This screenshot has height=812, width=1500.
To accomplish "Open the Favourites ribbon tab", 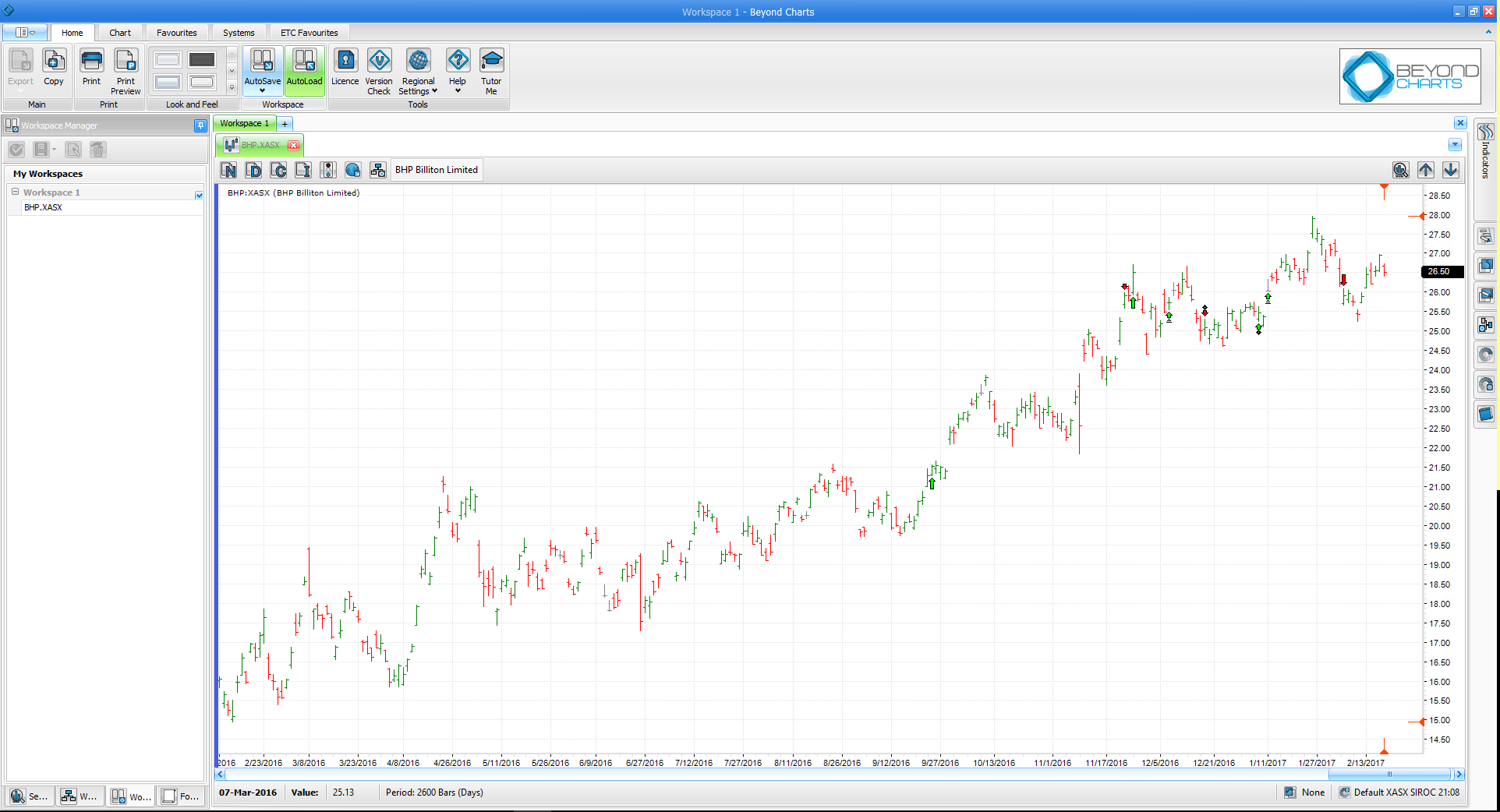I will coord(177,33).
